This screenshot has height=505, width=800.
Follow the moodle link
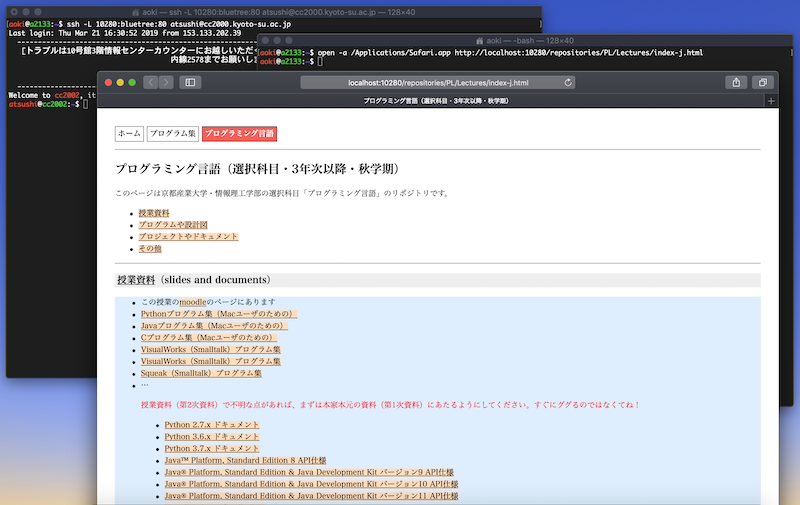[193, 302]
